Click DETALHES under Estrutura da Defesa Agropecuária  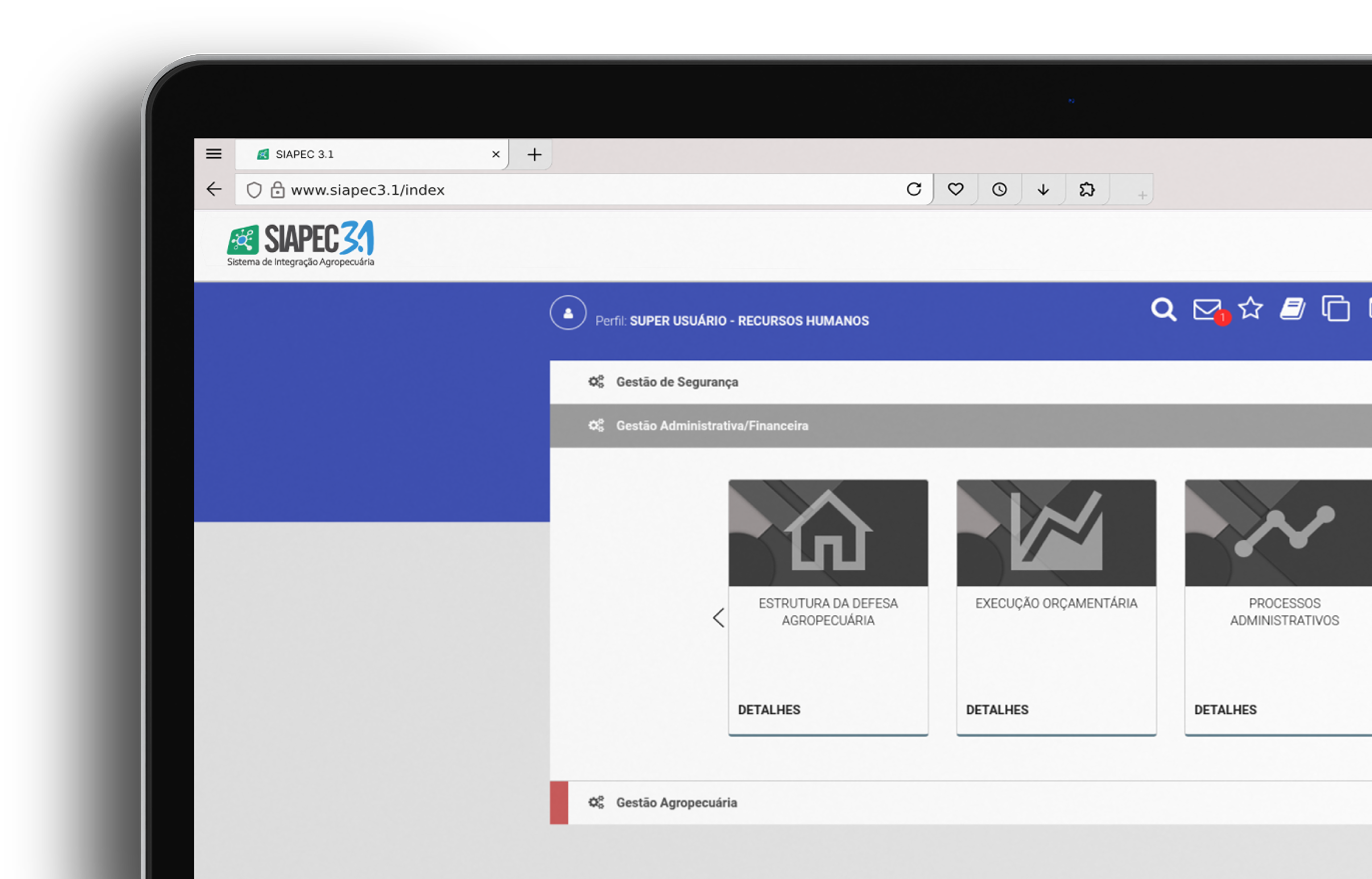[769, 710]
